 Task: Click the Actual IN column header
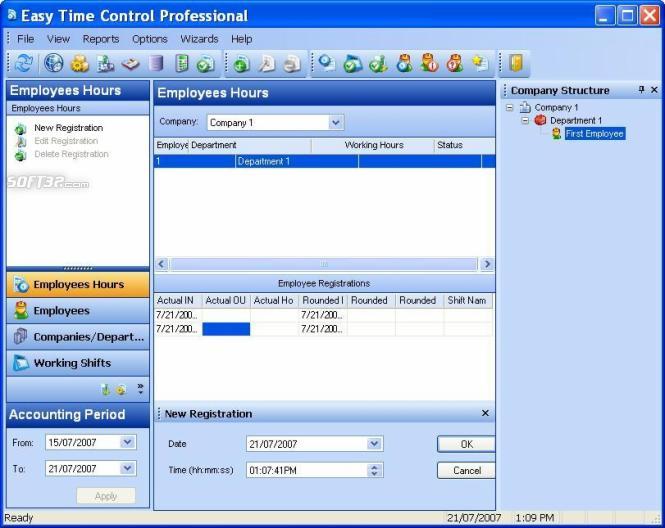(x=178, y=300)
